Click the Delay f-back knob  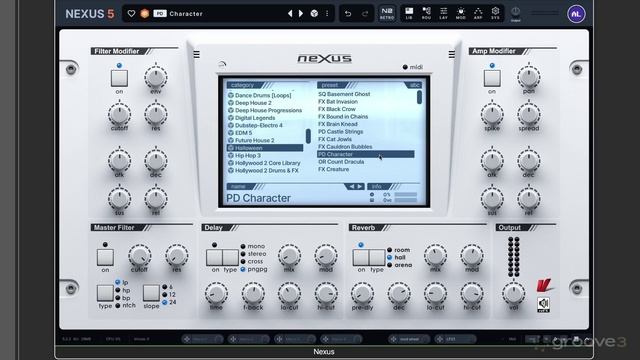click(x=253, y=293)
